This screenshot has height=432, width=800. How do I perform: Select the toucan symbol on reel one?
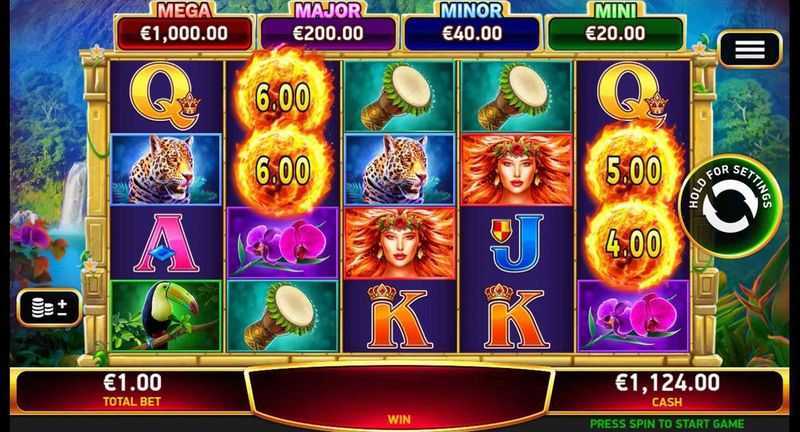(166, 316)
